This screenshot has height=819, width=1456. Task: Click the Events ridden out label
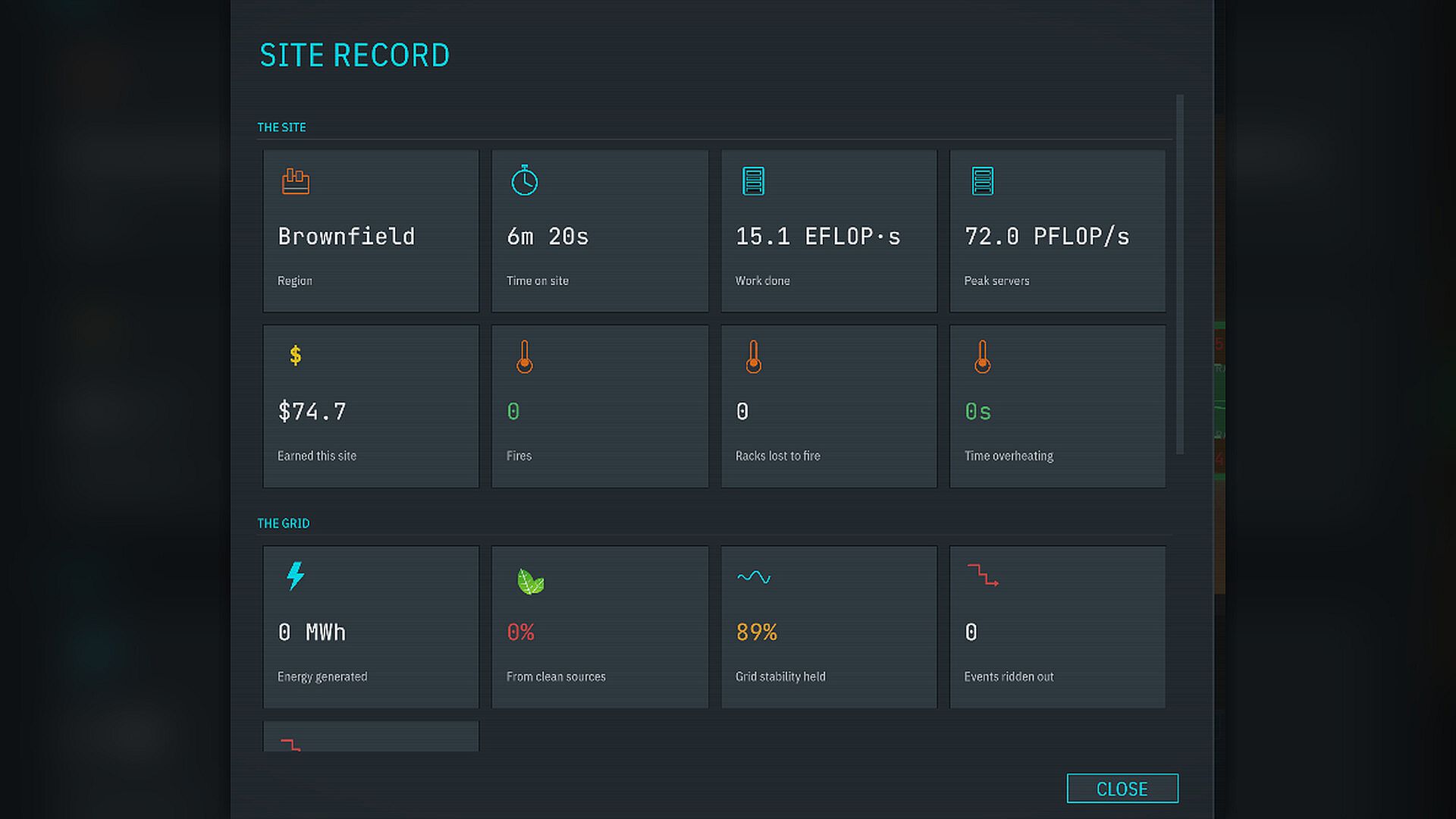tap(1009, 676)
